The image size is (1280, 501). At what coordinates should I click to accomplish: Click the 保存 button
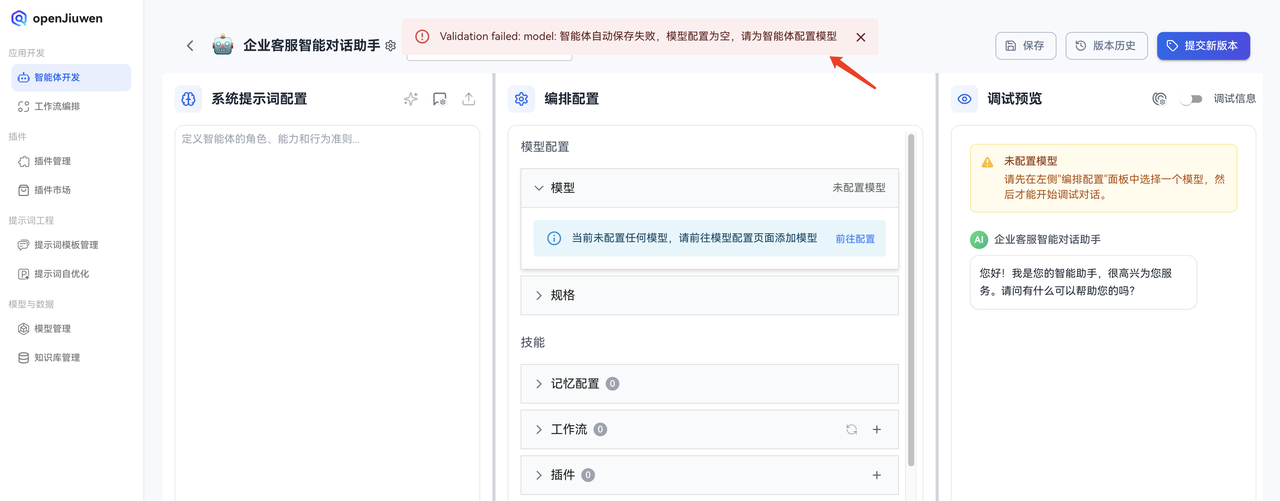pyautogui.click(x=1025, y=45)
